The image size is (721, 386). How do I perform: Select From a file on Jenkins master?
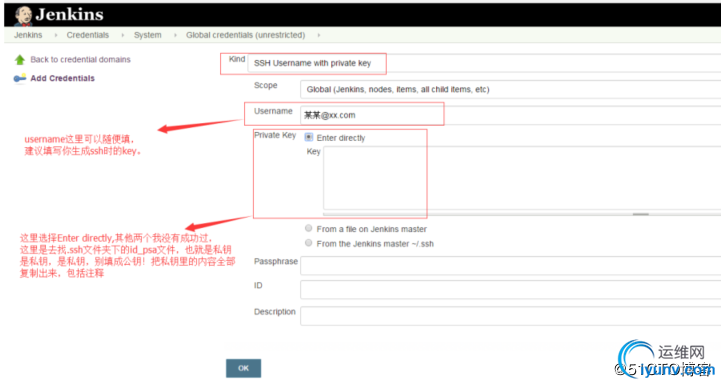click(309, 228)
